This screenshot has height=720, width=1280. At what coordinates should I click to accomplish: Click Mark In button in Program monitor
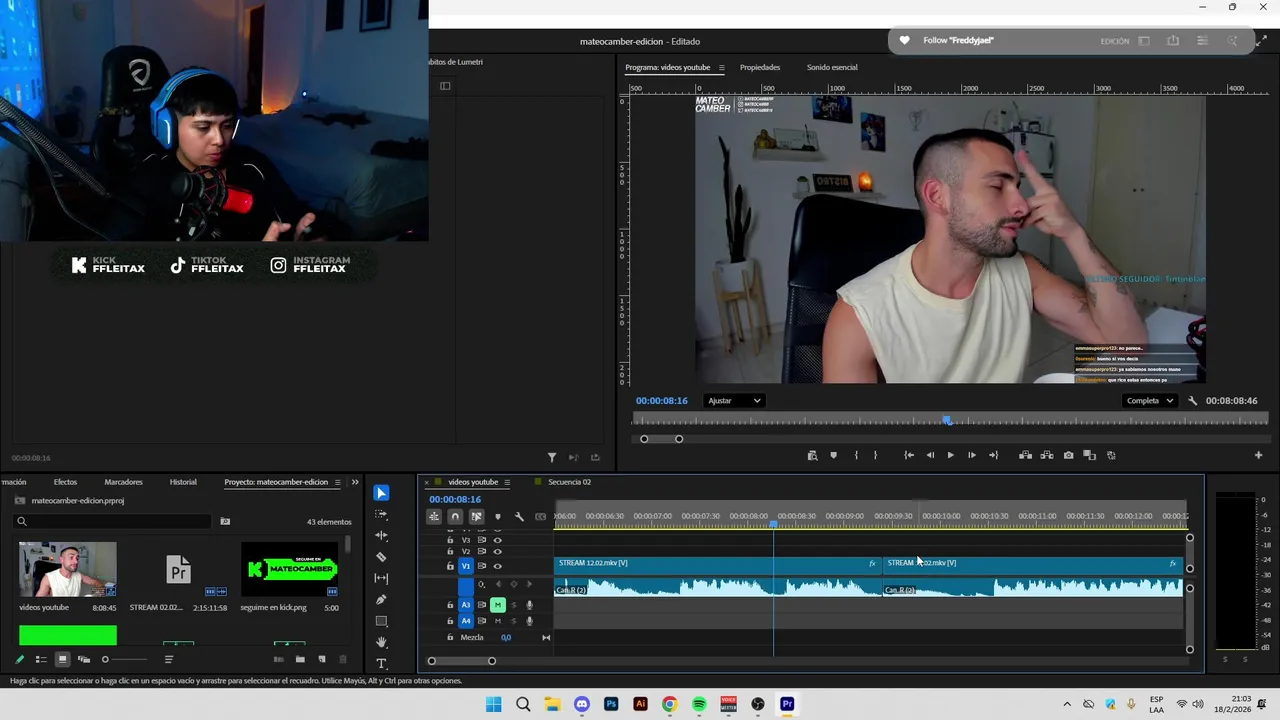point(855,456)
